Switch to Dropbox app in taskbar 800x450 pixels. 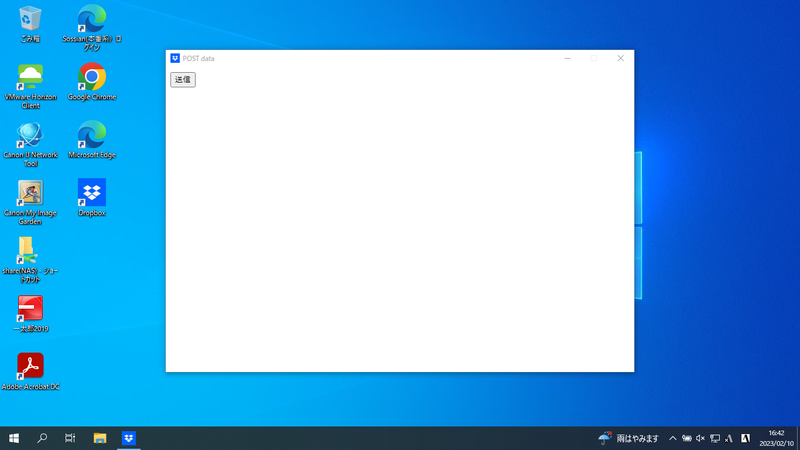point(129,438)
